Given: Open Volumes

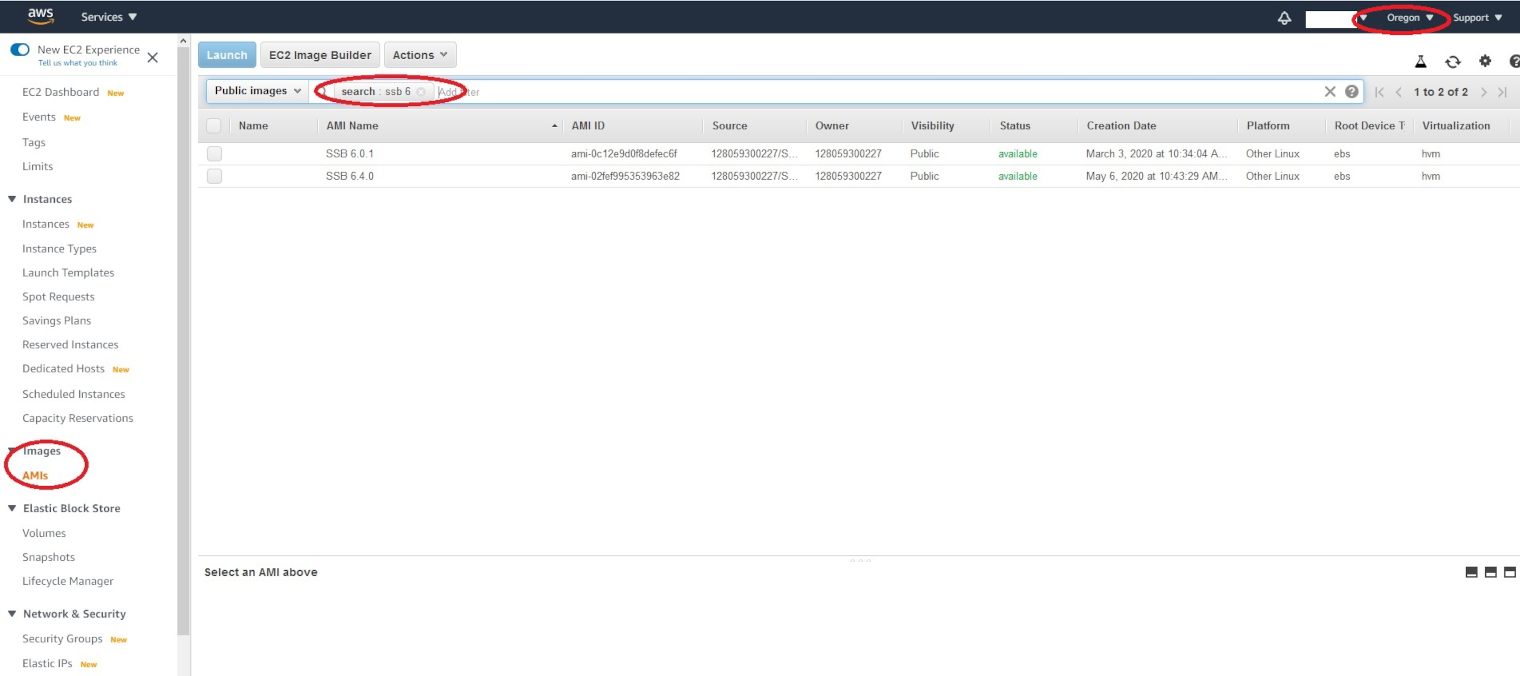Looking at the screenshot, I should click(x=44, y=533).
